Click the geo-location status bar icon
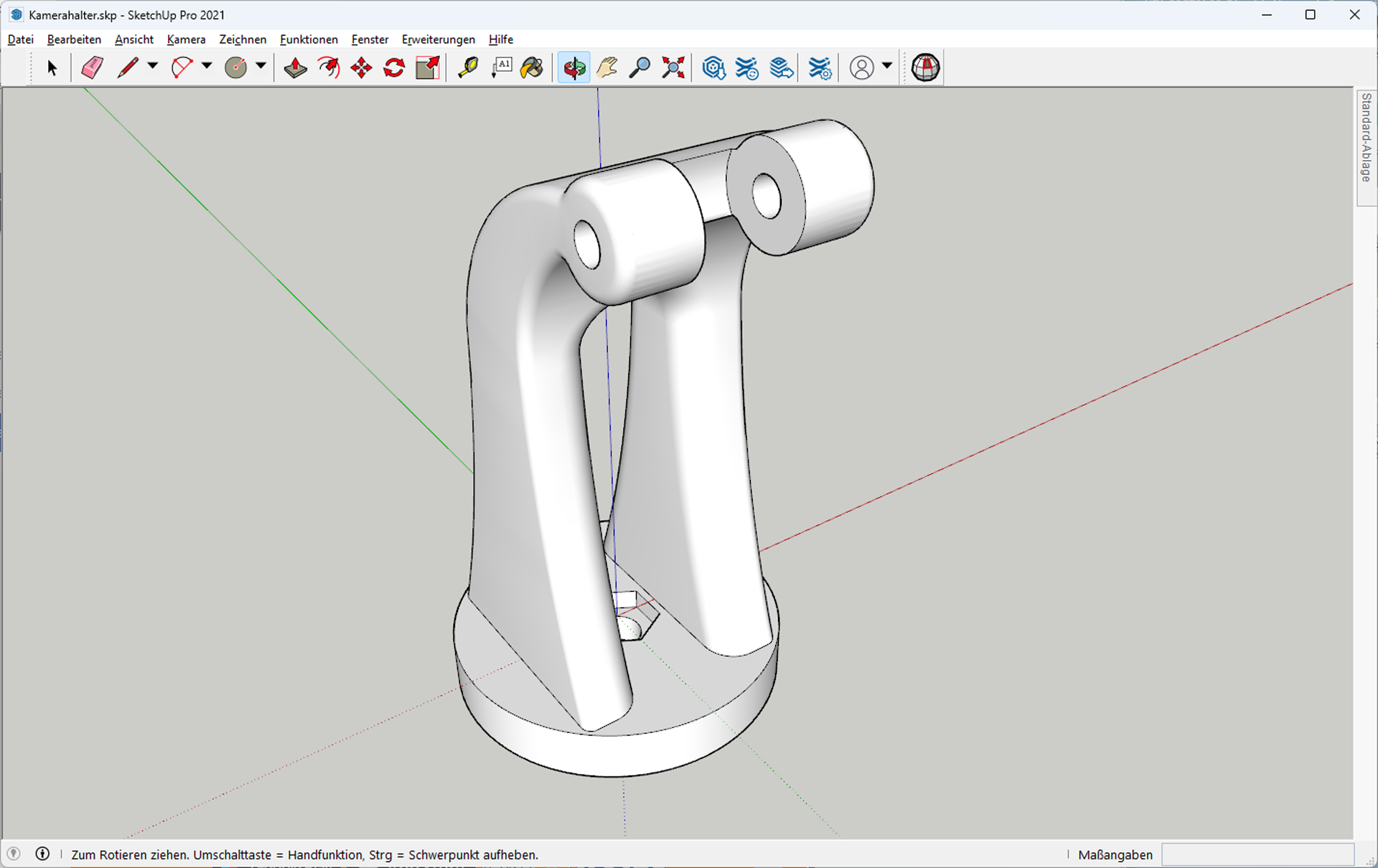The image size is (1378, 868). pyautogui.click(x=14, y=854)
